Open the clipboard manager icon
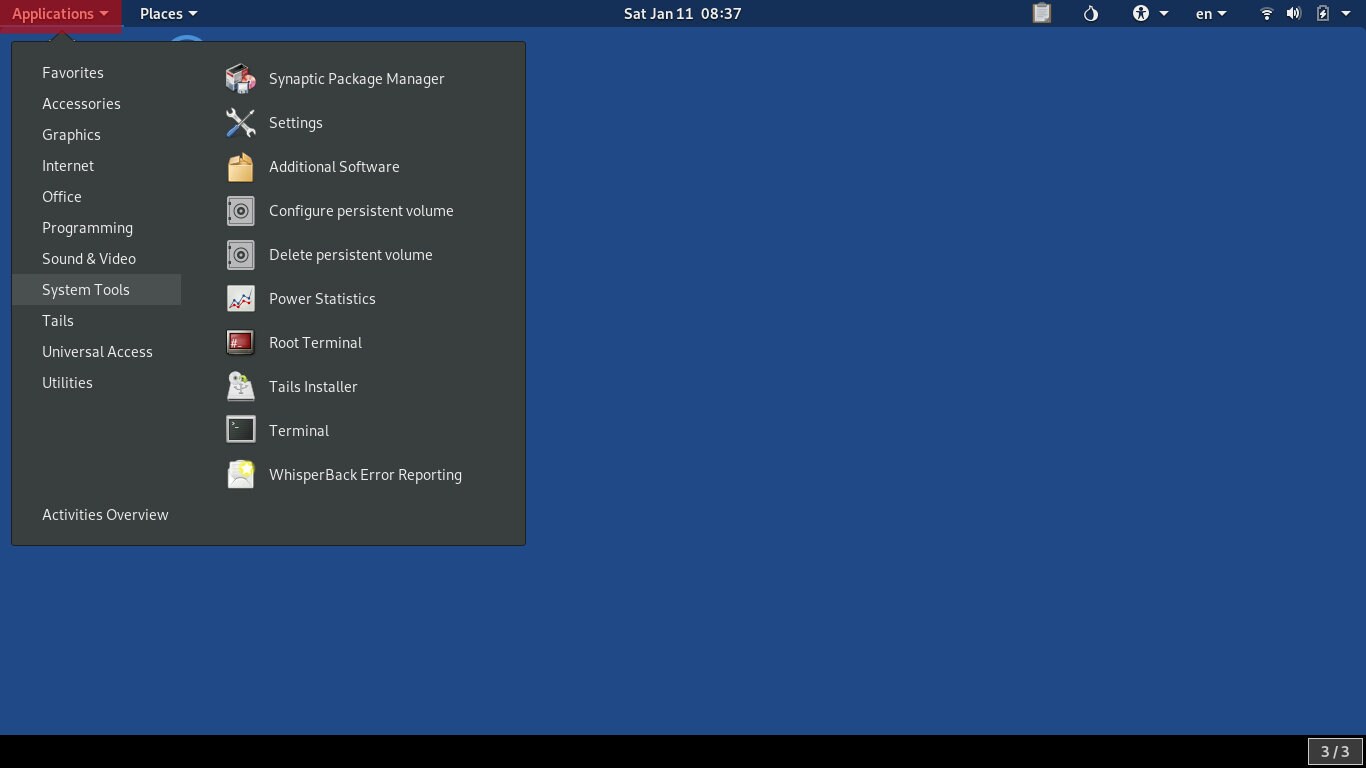 click(1041, 13)
